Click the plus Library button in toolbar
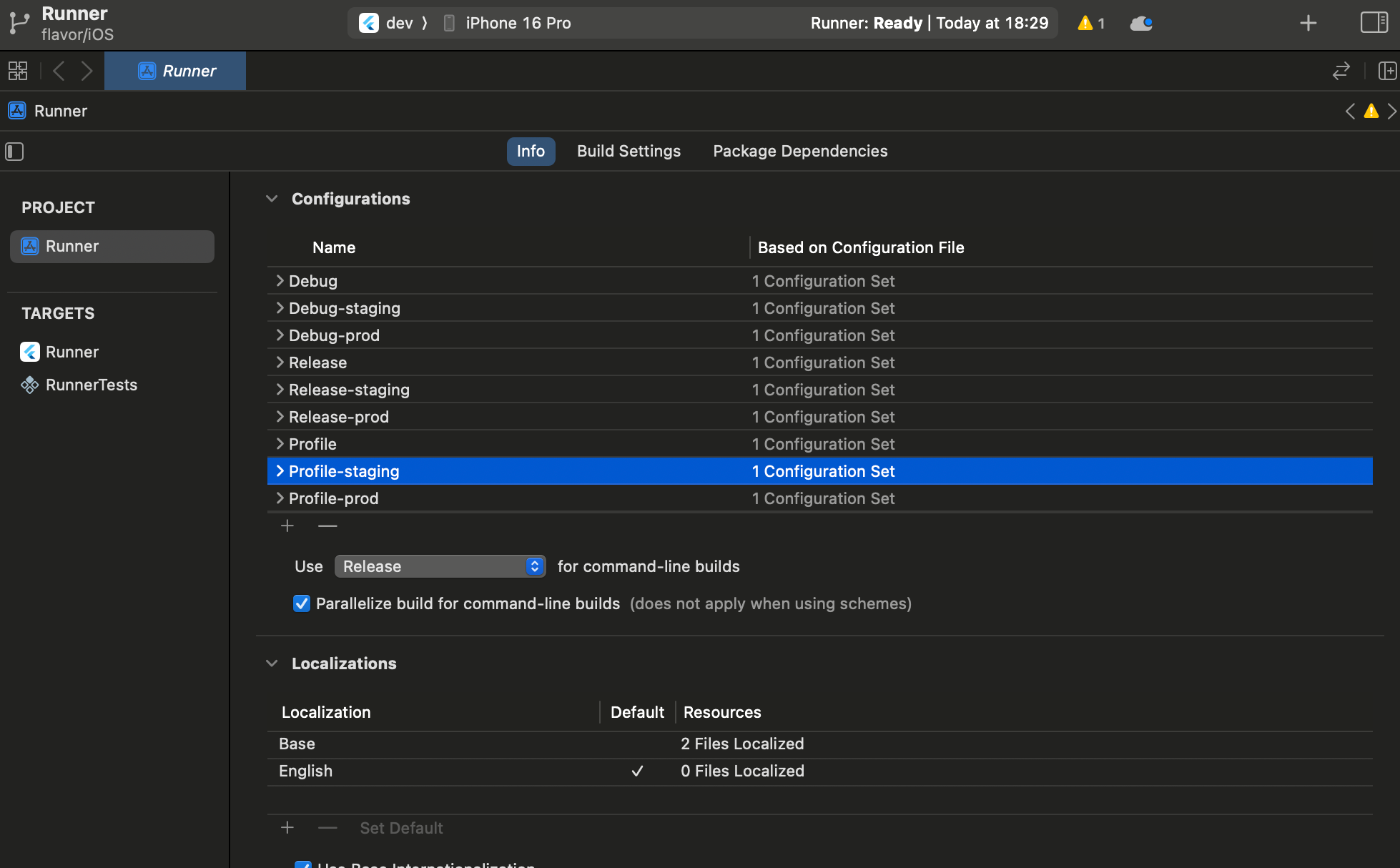This screenshot has width=1400, height=868. click(x=1308, y=23)
